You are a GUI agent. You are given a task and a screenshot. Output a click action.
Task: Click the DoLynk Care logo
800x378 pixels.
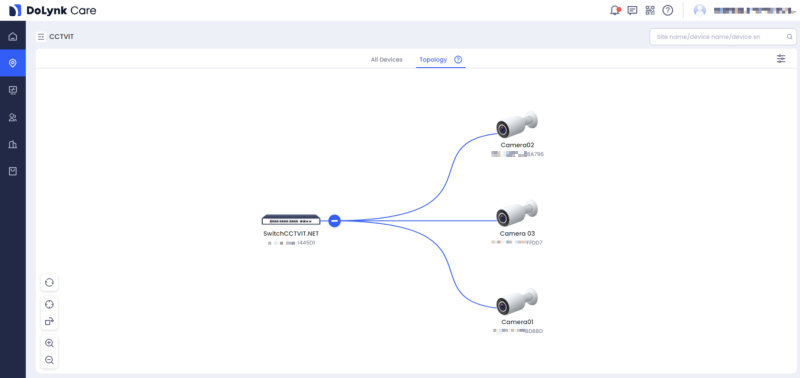(53, 10)
